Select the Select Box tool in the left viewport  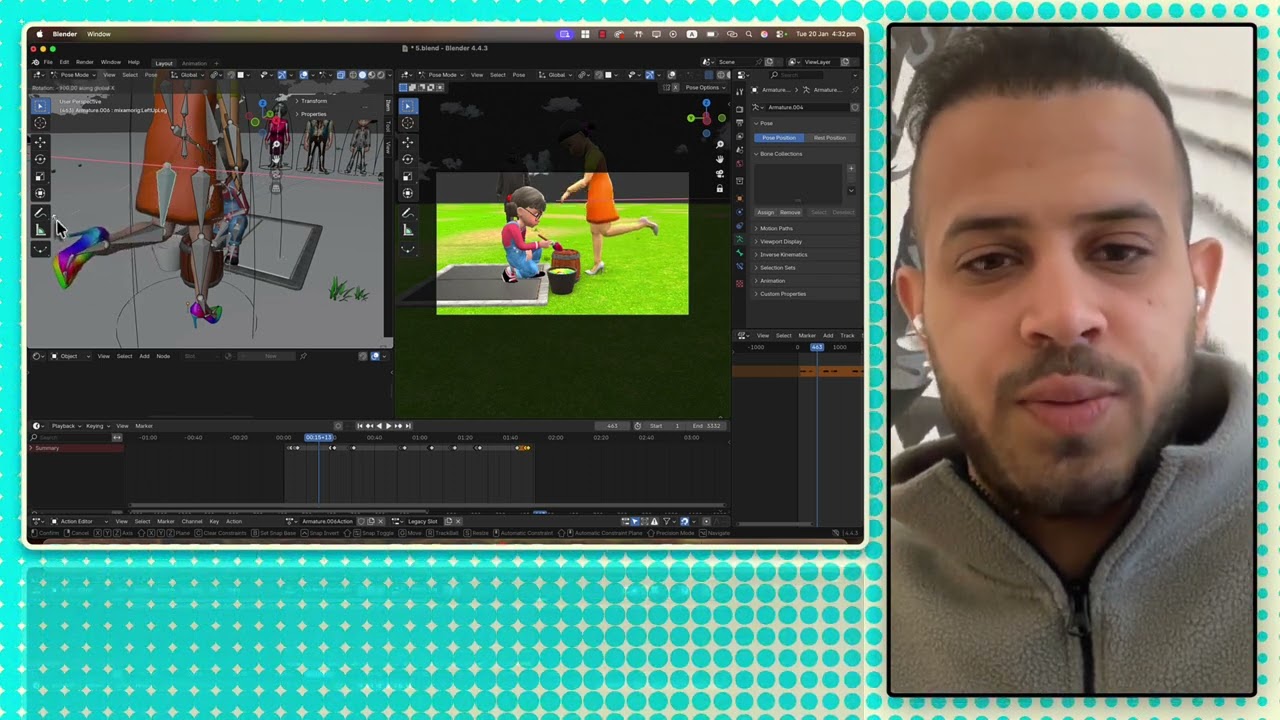click(40, 105)
